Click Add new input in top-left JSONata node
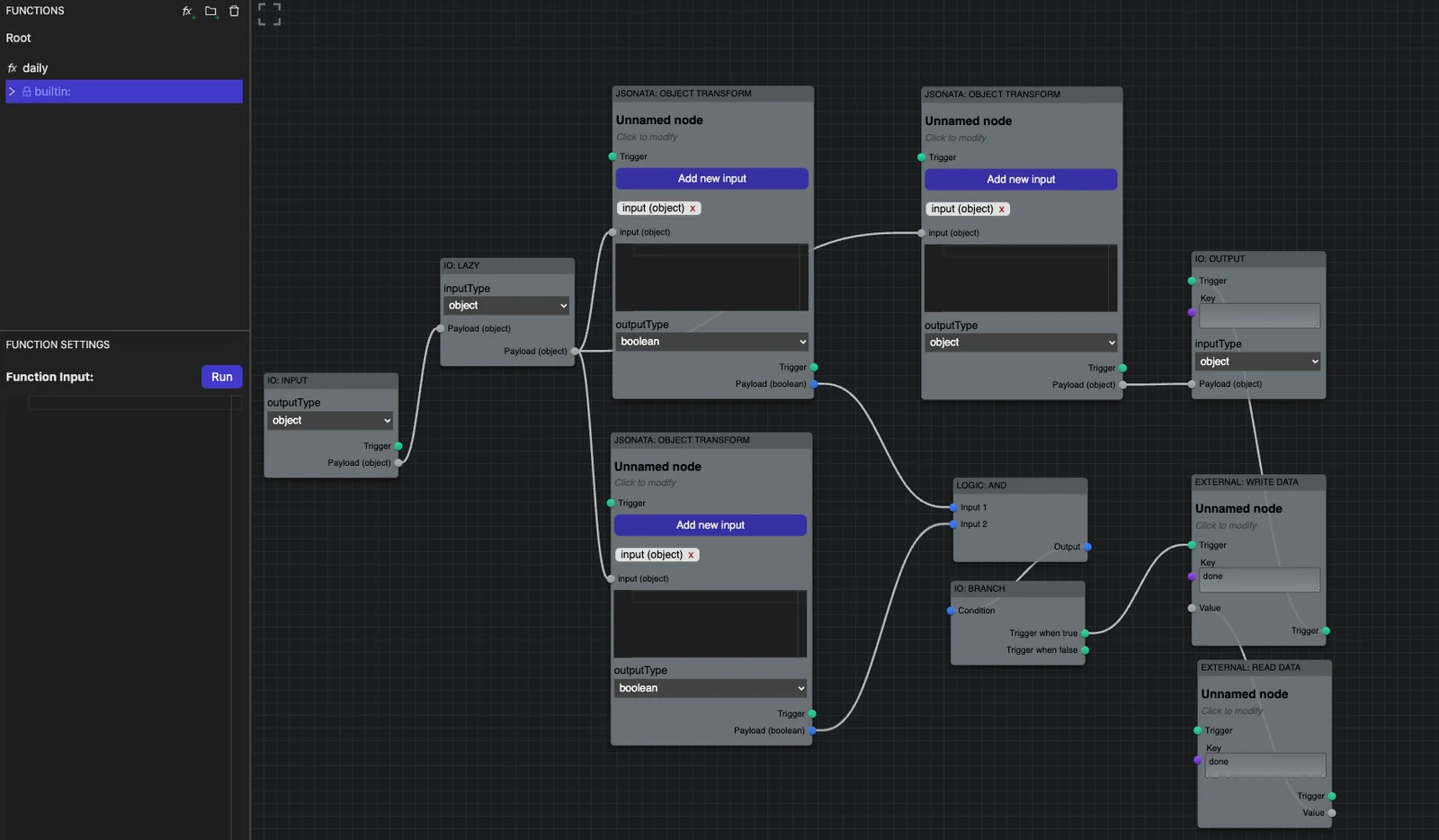 click(x=711, y=179)
